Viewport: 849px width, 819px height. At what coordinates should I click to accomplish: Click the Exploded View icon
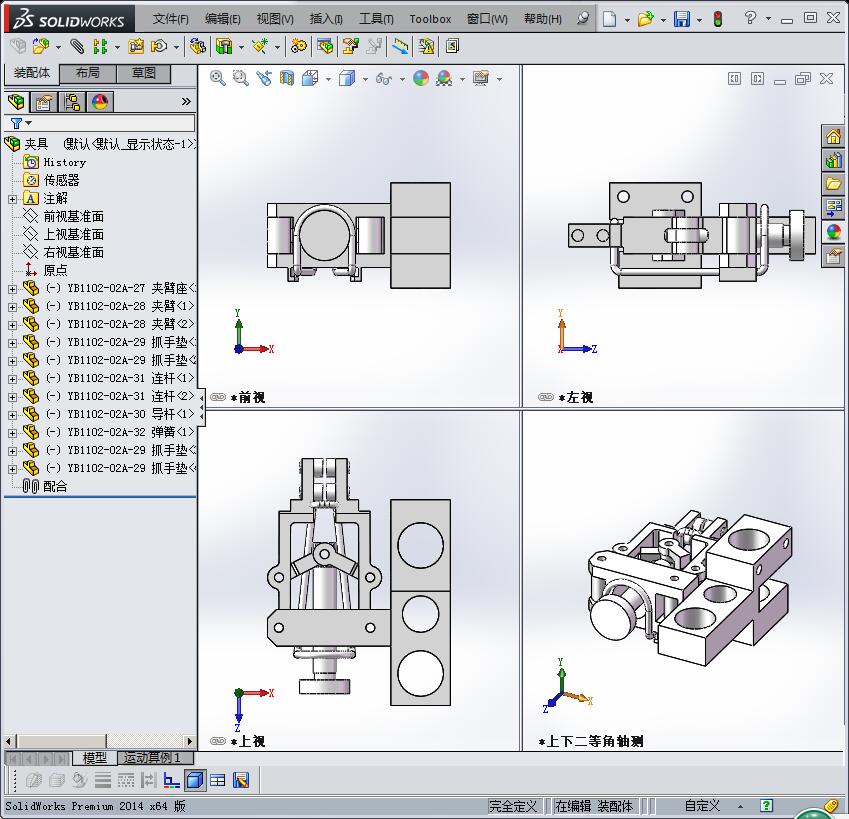(350, 47)
